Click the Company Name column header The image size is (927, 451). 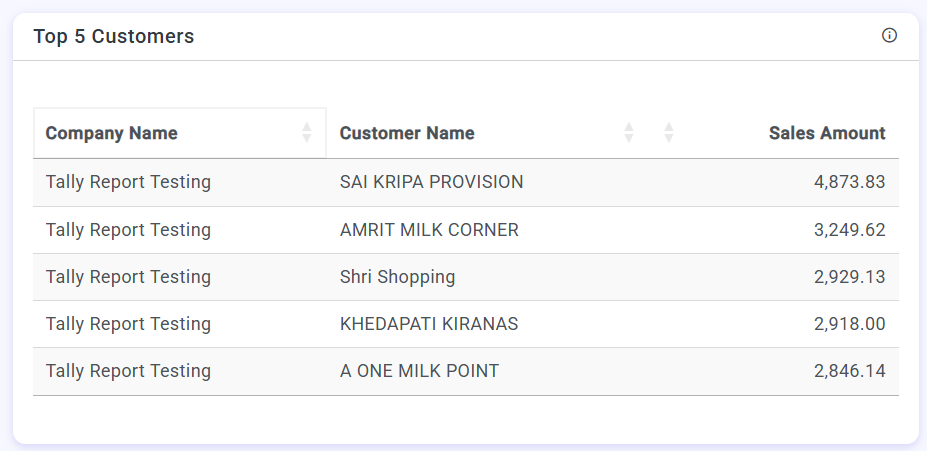[x=112, y=133]
